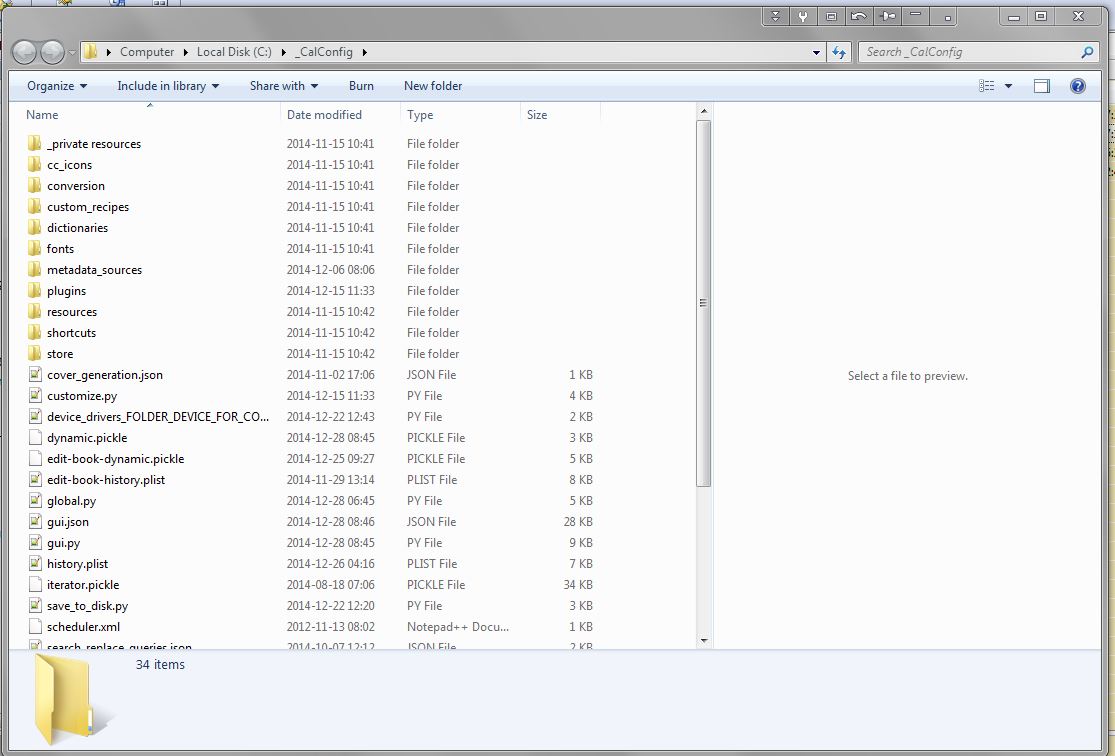The height and width of the screenshot is (756, 1115).
Task: Click _CalConfig in the breadcrumb path
Action: tap(324, 52)
